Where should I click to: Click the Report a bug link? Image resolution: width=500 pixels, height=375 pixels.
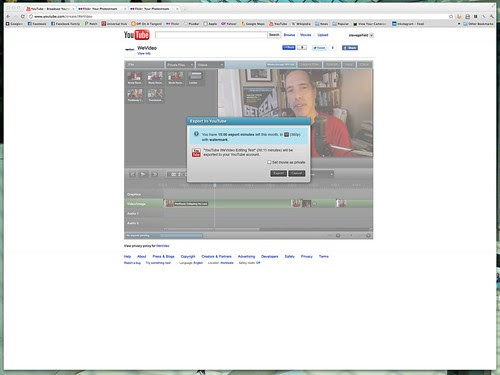coord(132,263)
